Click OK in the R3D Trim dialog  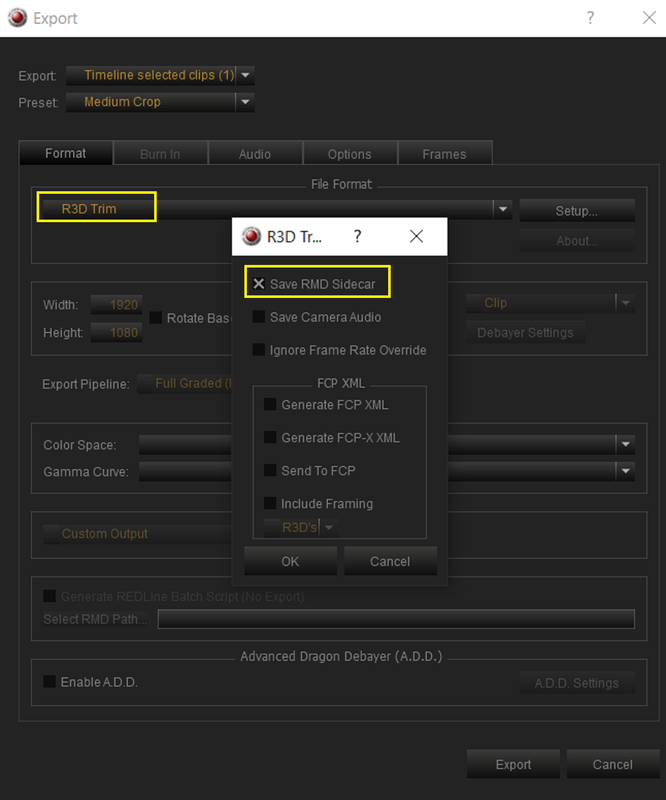click(290, 561)
